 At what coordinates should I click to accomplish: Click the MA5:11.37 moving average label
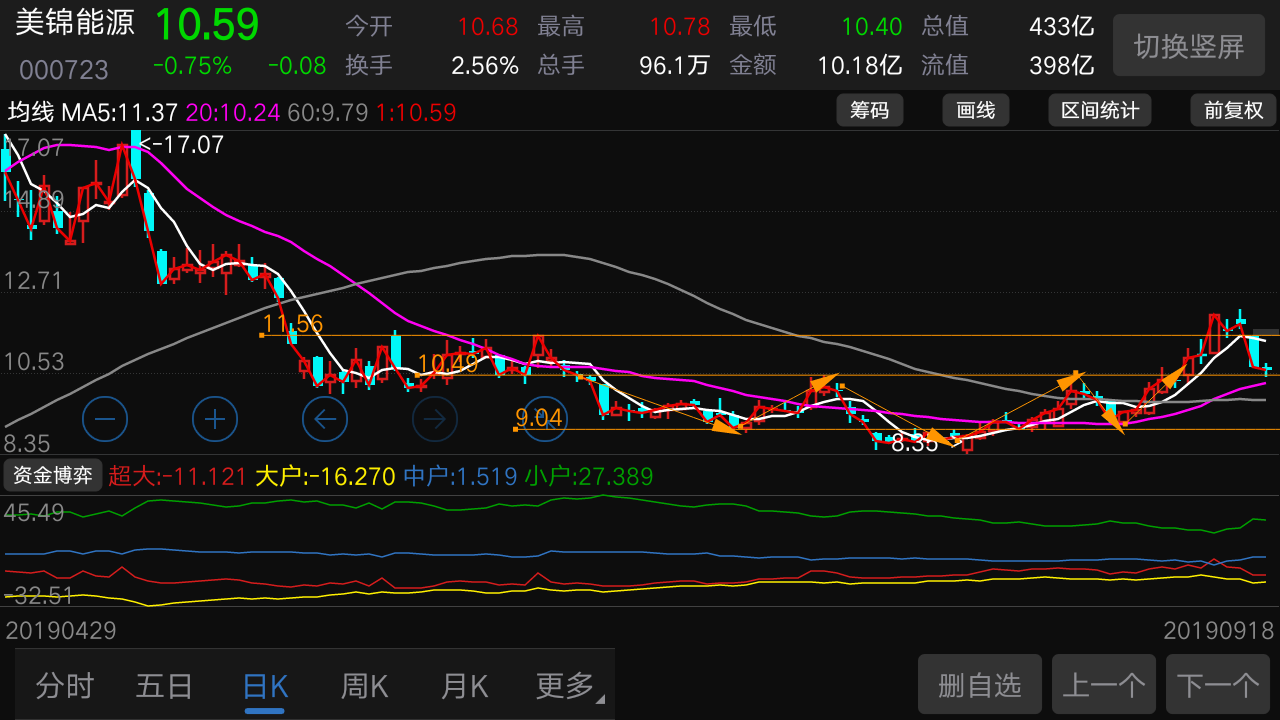pos(120,112)
